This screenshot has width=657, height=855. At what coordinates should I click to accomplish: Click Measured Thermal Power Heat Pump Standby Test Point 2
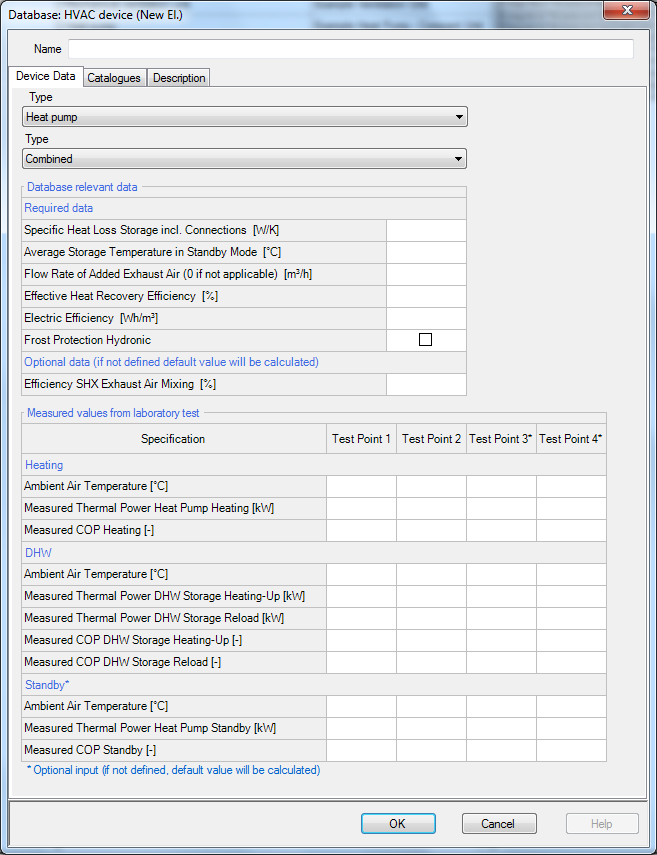[431, 728]
